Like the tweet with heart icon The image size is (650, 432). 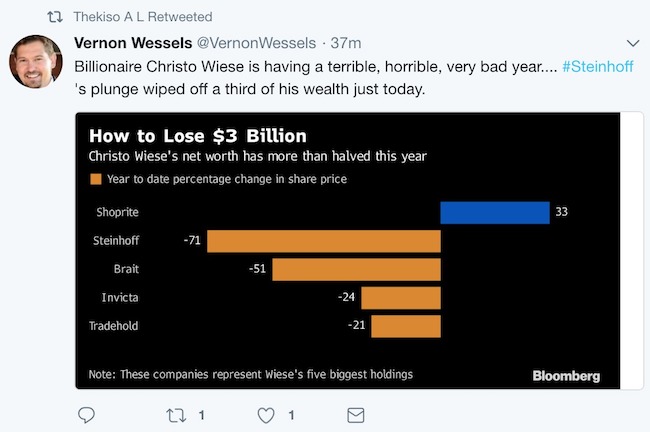tap(266, 415)
